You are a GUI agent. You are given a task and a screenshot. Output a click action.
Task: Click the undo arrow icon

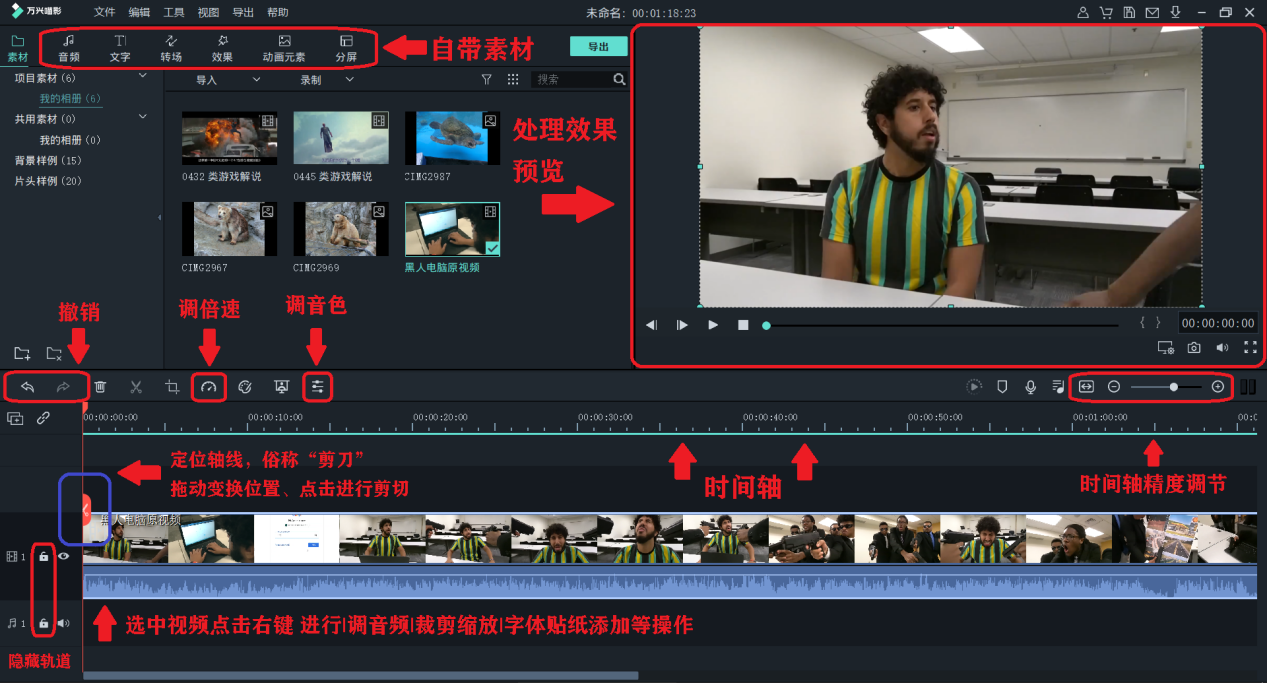(27, 387)
